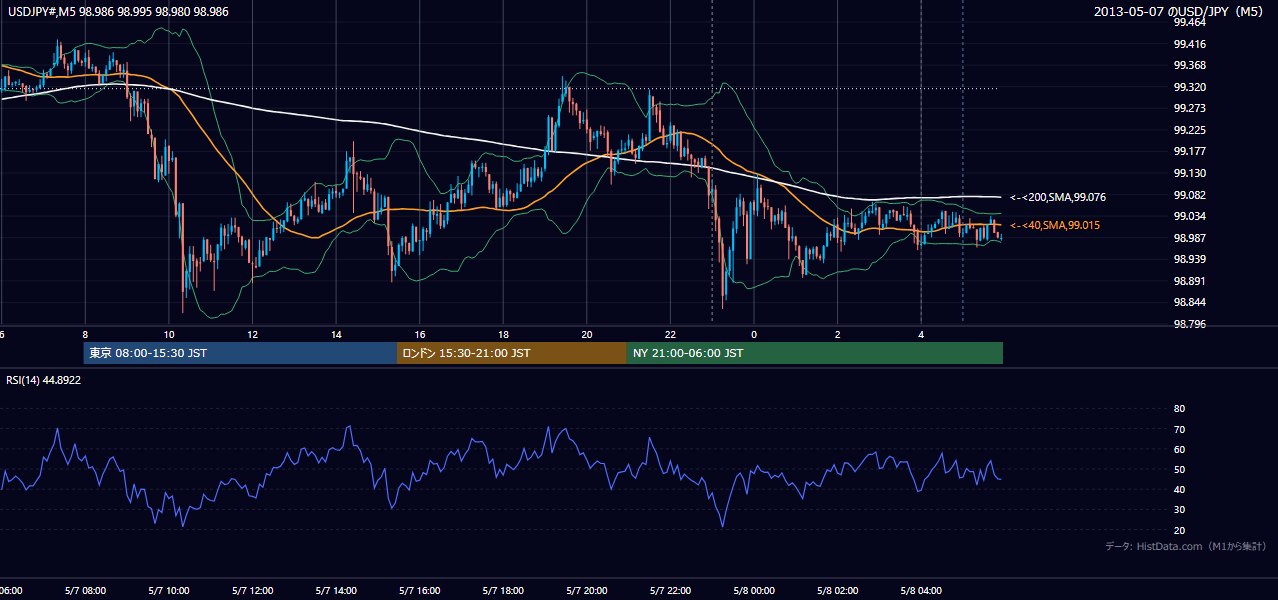Click the RSI(14) 44.8922 indicator label
This screenshot has height=600, width=1278.
[x=44, y=380]
